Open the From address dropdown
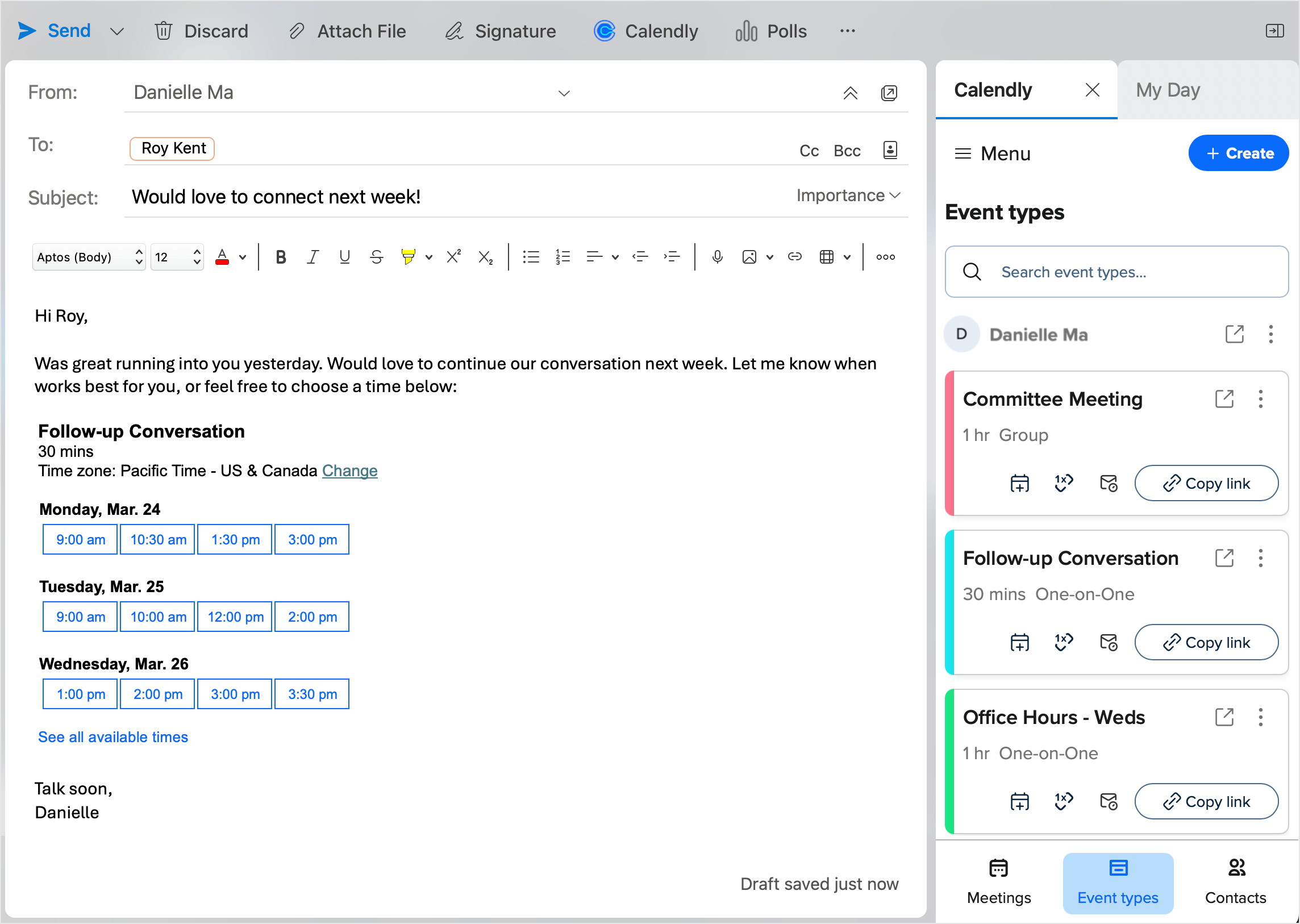1300x924 pixels. point(563,93)
